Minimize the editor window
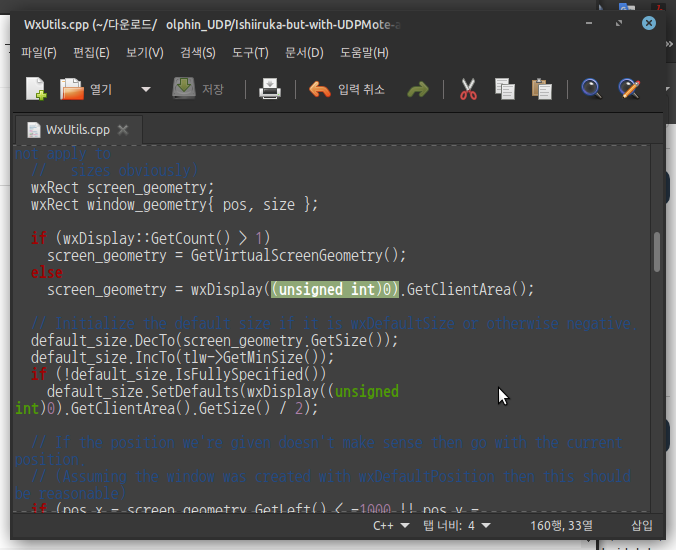This screenshot has height=550, width=676. [589, 23]
